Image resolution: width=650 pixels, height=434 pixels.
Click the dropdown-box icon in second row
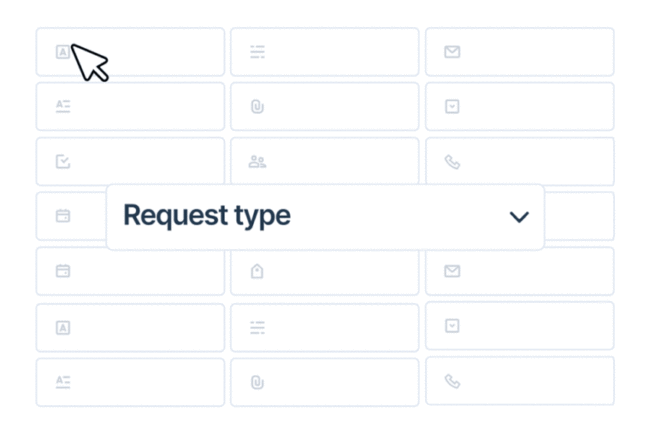(x=452, y=107)
